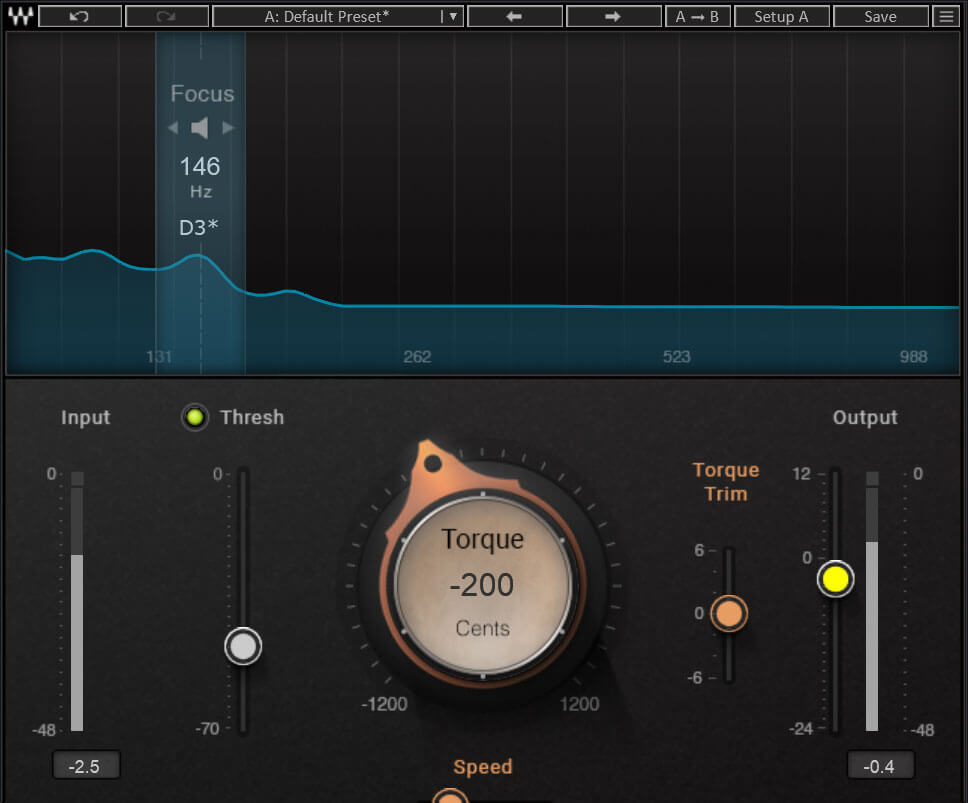Shift Focus up with the right triangle
Screen dimensions: 968x803
pos(228,128)
